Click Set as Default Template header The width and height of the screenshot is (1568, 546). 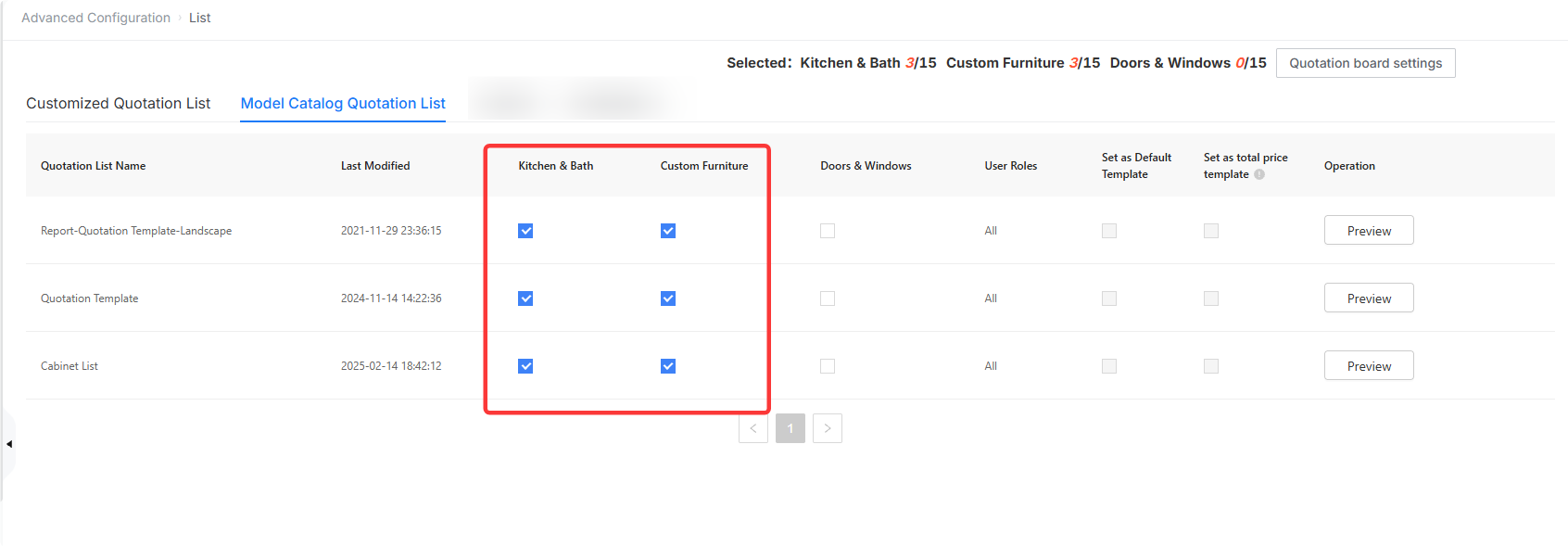(x=1136, y=166)
